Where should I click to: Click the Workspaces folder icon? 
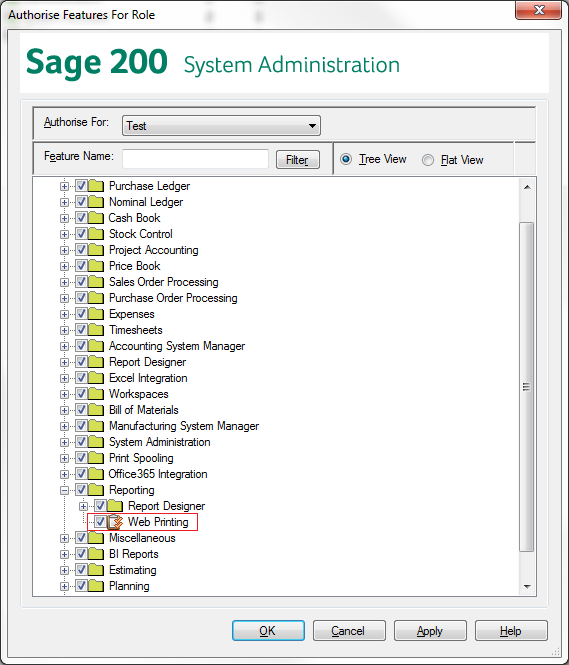(x=96, y=394)
